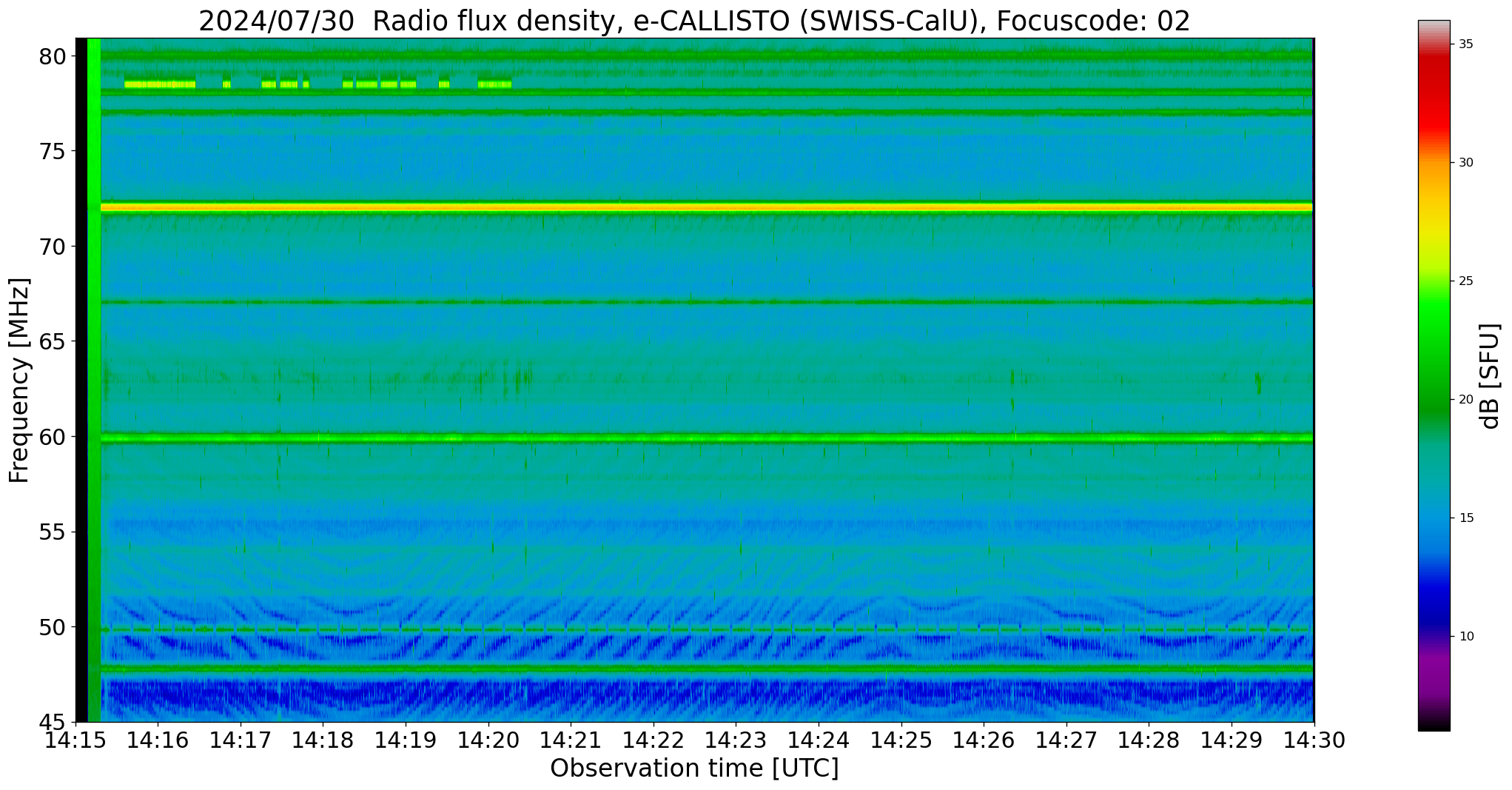The image size is (1512, 790).
Task: Click the 14:24 time tick label
Action: [818, 740]
